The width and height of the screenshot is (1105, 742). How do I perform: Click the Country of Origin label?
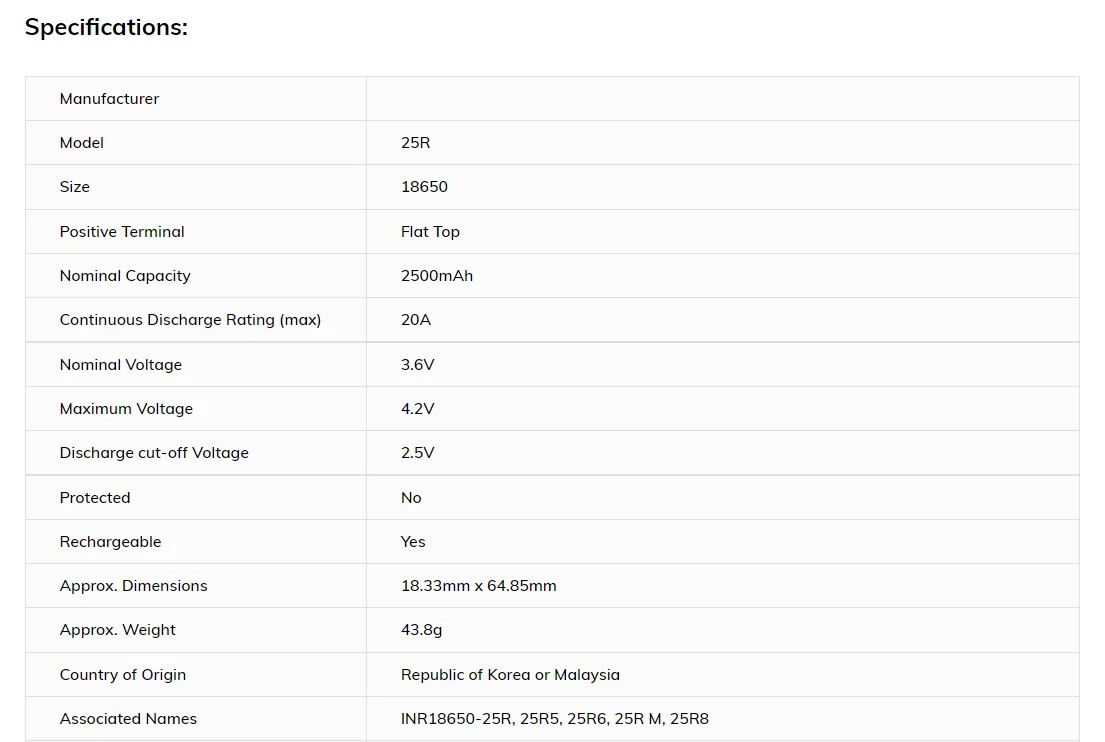coord(122,675)
